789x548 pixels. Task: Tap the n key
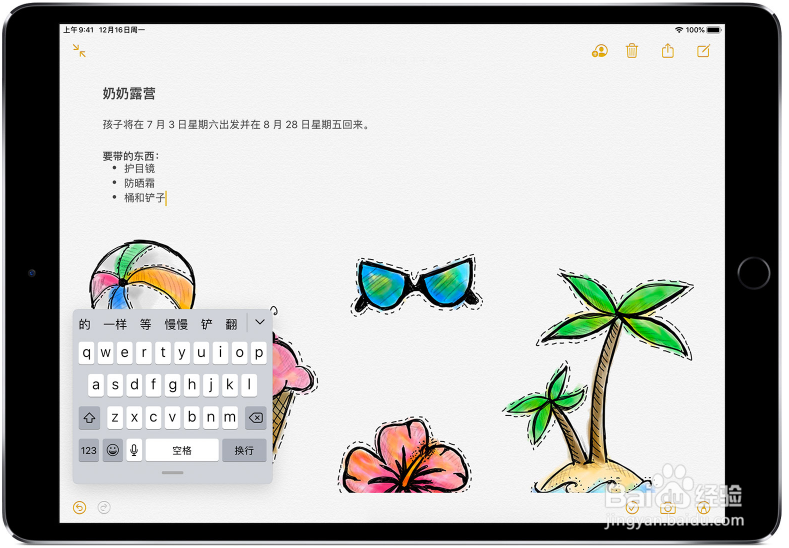pyautogui.click(x=211, y=418)
